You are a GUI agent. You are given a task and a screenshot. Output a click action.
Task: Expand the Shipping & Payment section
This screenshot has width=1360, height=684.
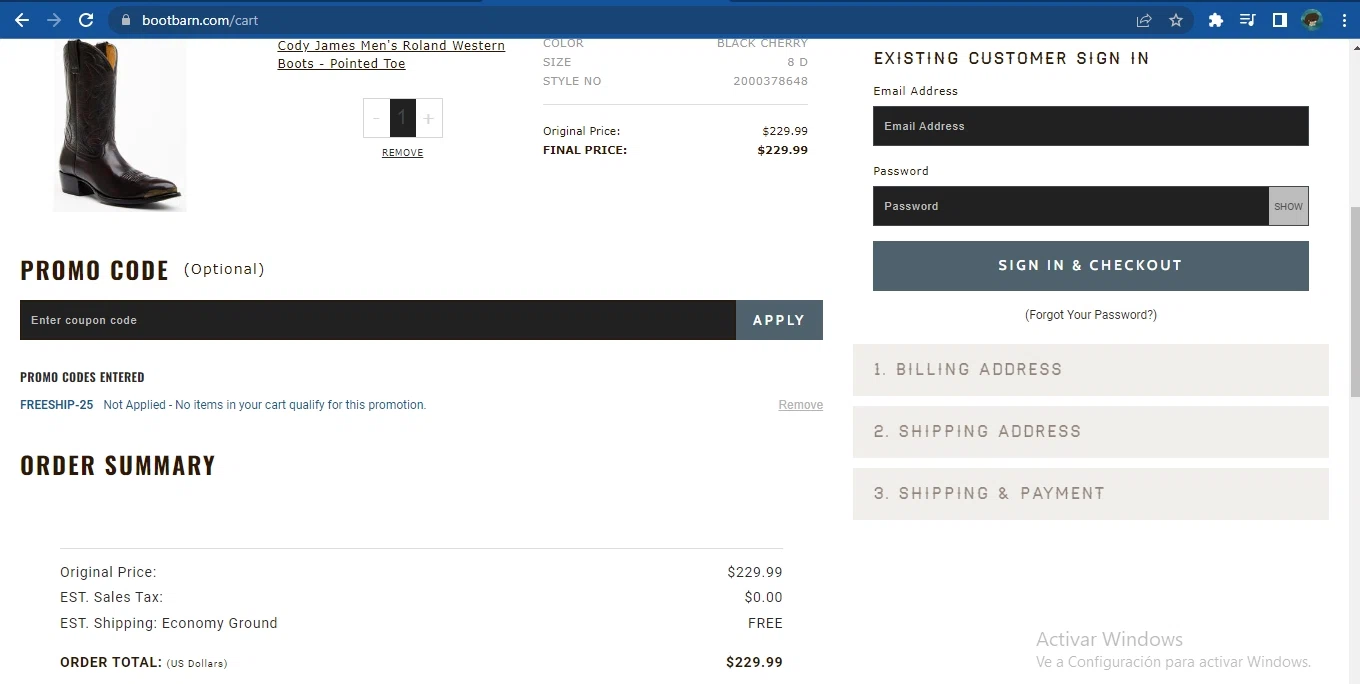[x=1090, y=494]
